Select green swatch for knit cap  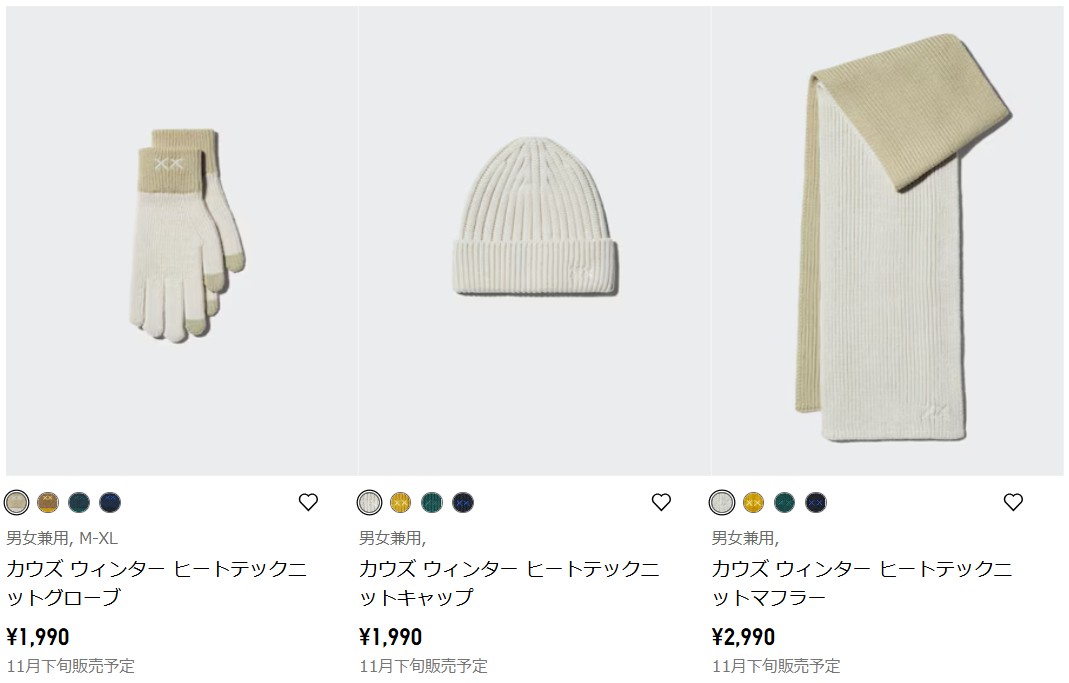[432, 502]
